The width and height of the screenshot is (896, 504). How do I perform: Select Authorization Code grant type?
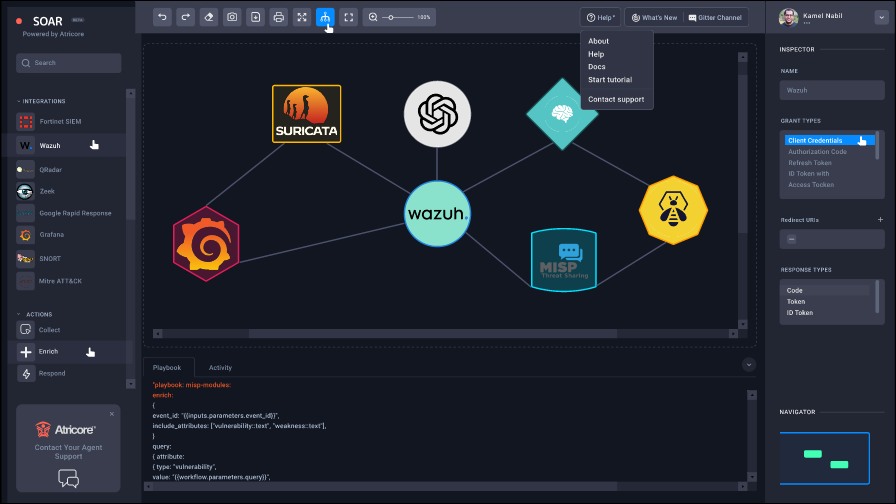click(x=817, y=151)
